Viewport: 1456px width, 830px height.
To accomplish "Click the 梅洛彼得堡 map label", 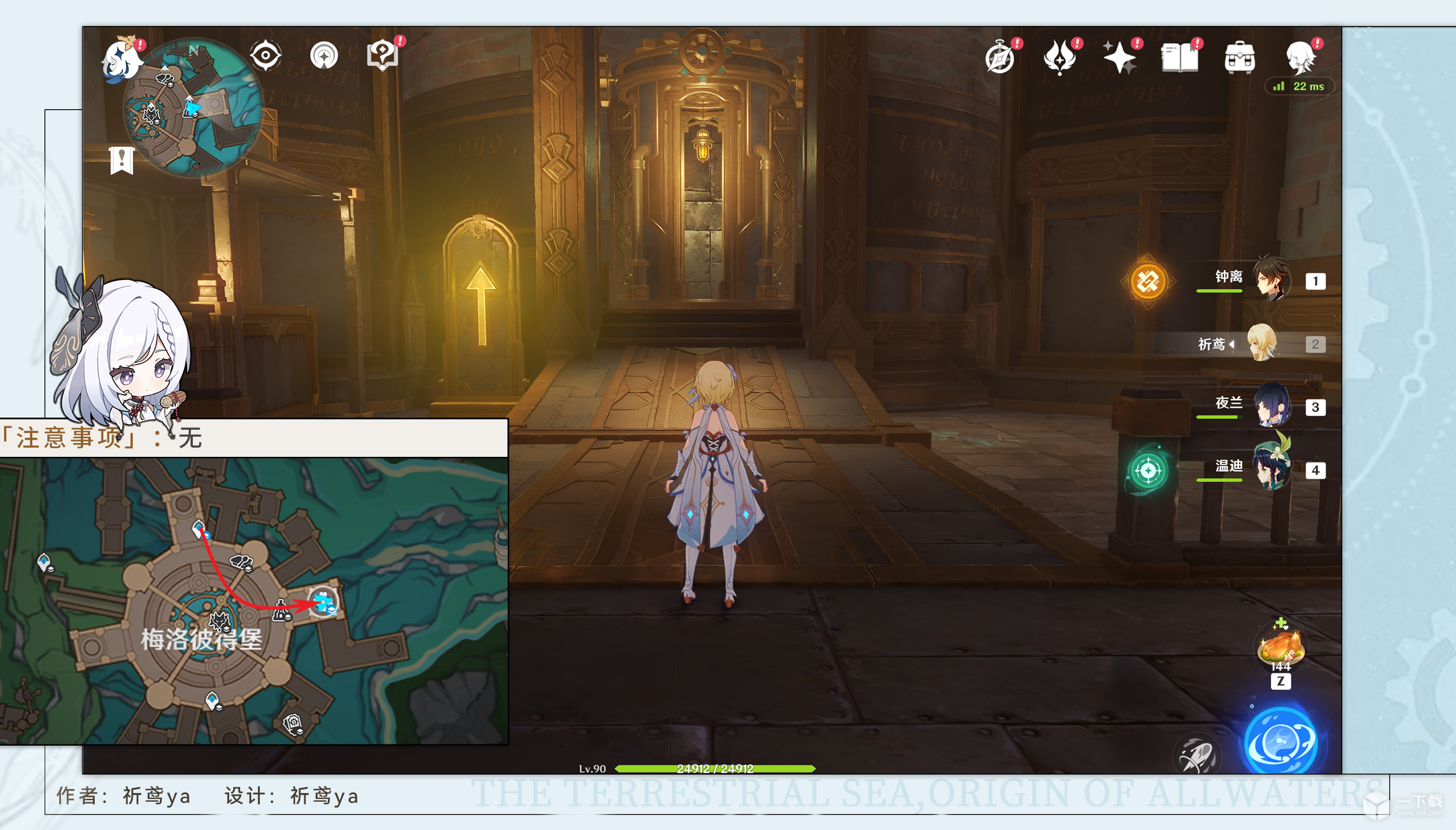I will pyautogui.click(x=201, y=639).
